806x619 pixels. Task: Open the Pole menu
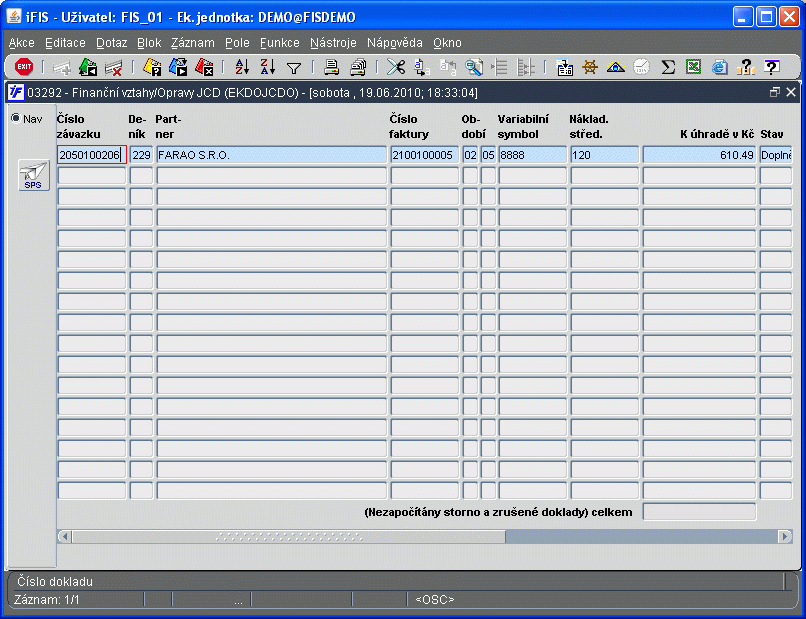pyautogui.click(x=237, y=43)
